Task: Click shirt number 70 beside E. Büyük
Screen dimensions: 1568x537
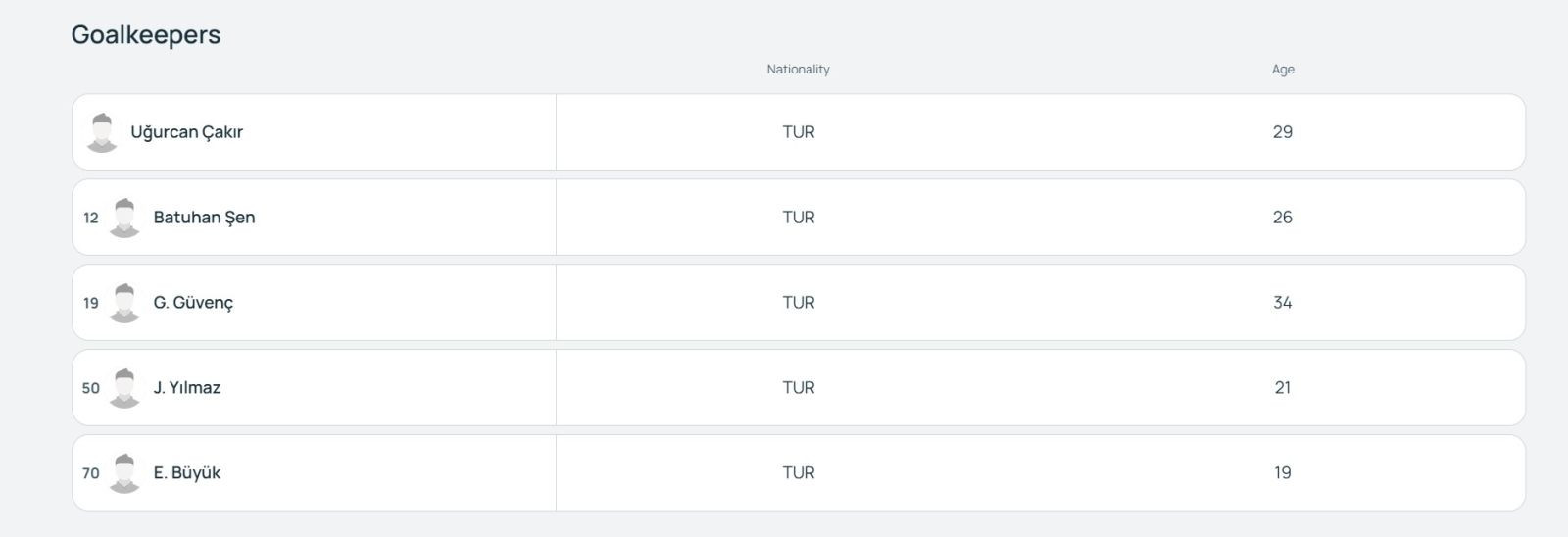Action: pos(91,473)
